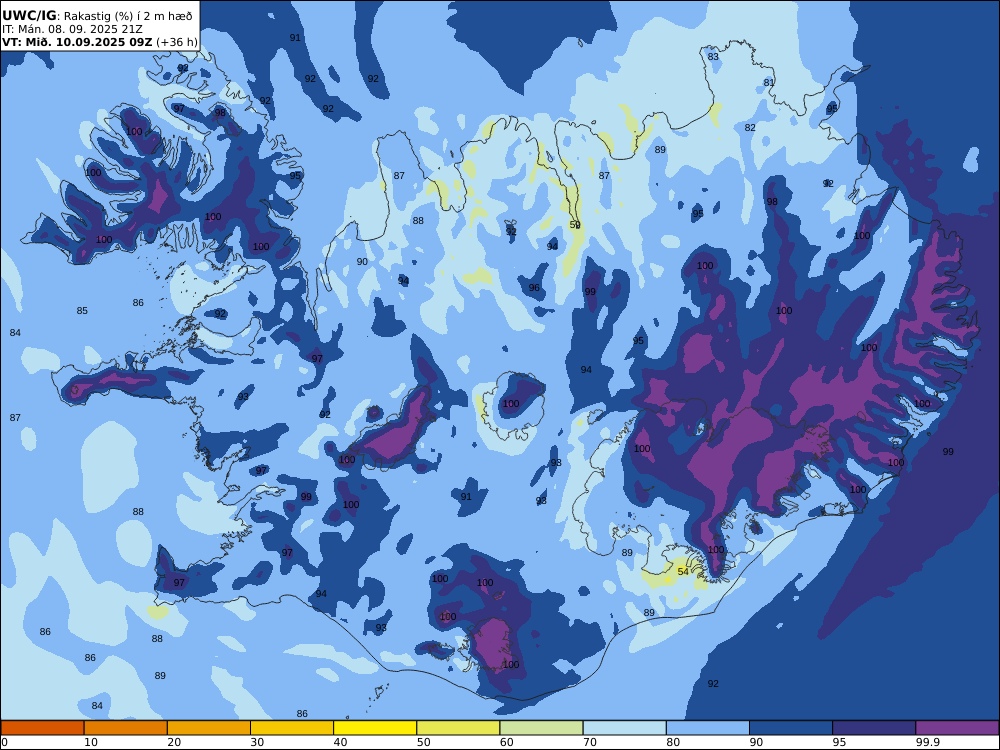Click the '80' legend tick label
Viewport: 1000px width, 750px height.
(x=673, y=742)
